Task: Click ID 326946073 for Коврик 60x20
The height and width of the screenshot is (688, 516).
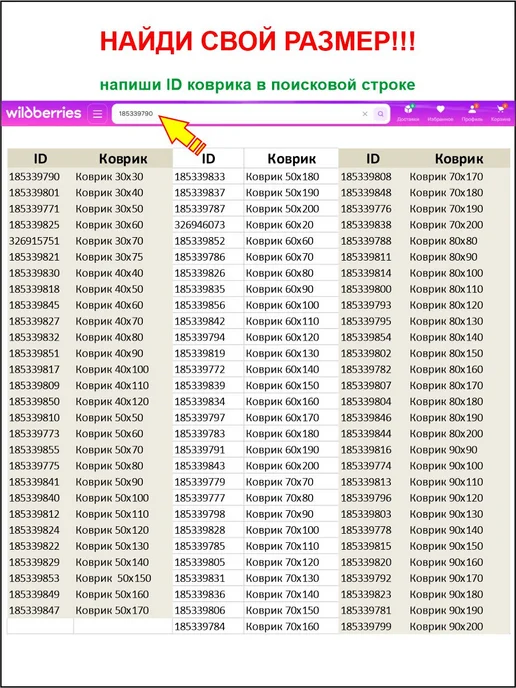Action: point(200,225)
